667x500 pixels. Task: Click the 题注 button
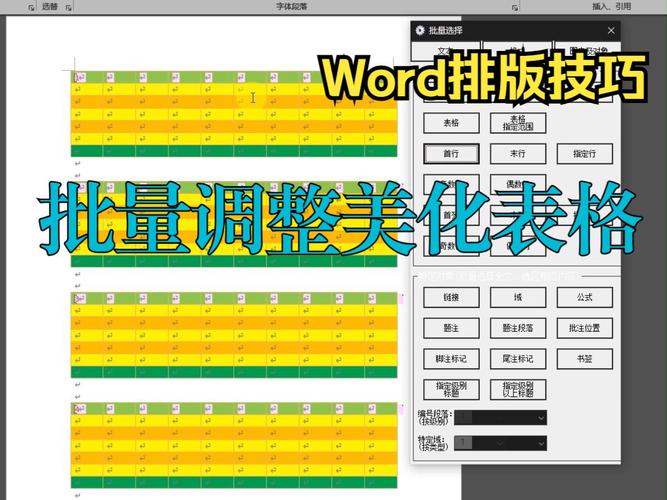451,328
